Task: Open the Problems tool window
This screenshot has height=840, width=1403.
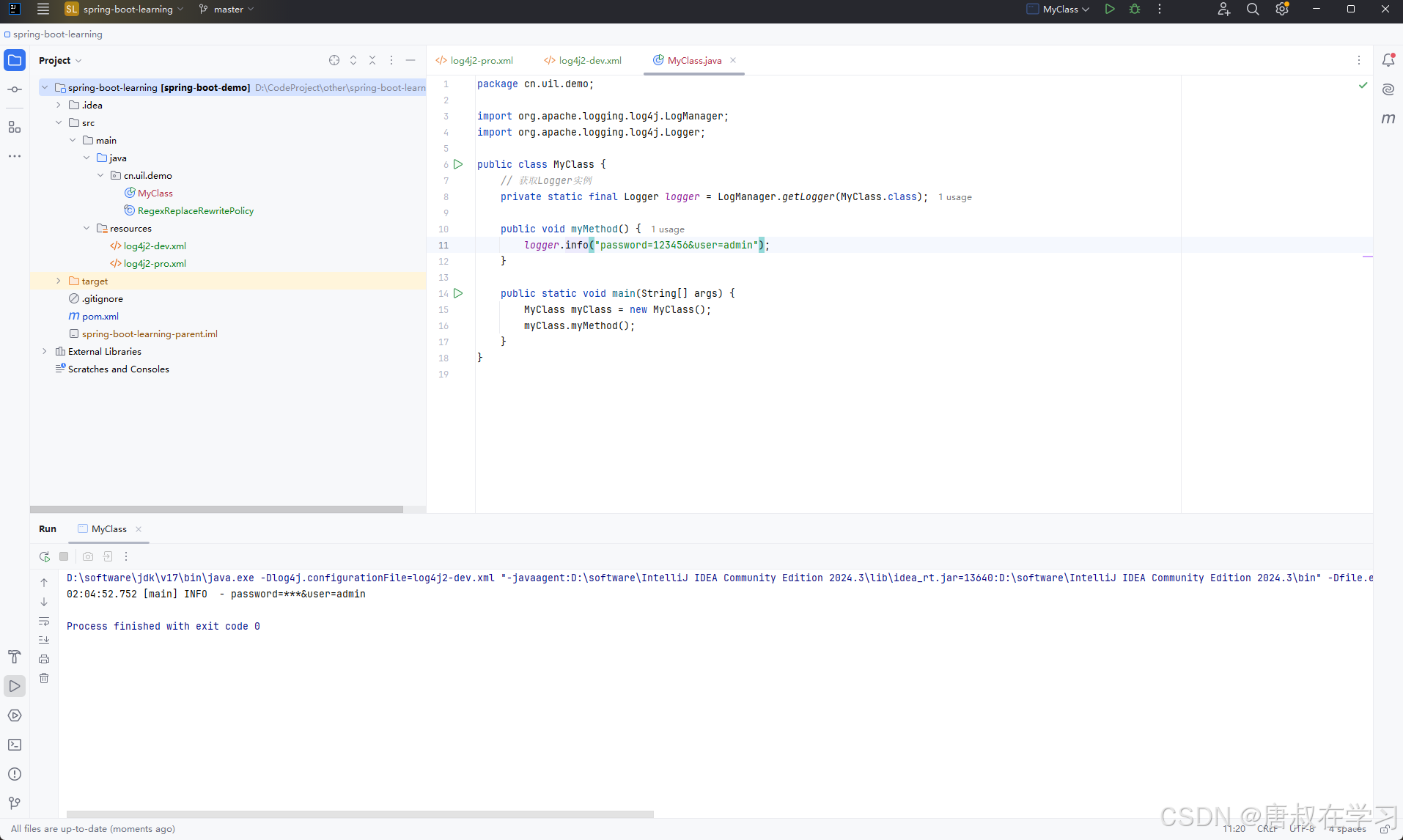Action: [15, 774]
